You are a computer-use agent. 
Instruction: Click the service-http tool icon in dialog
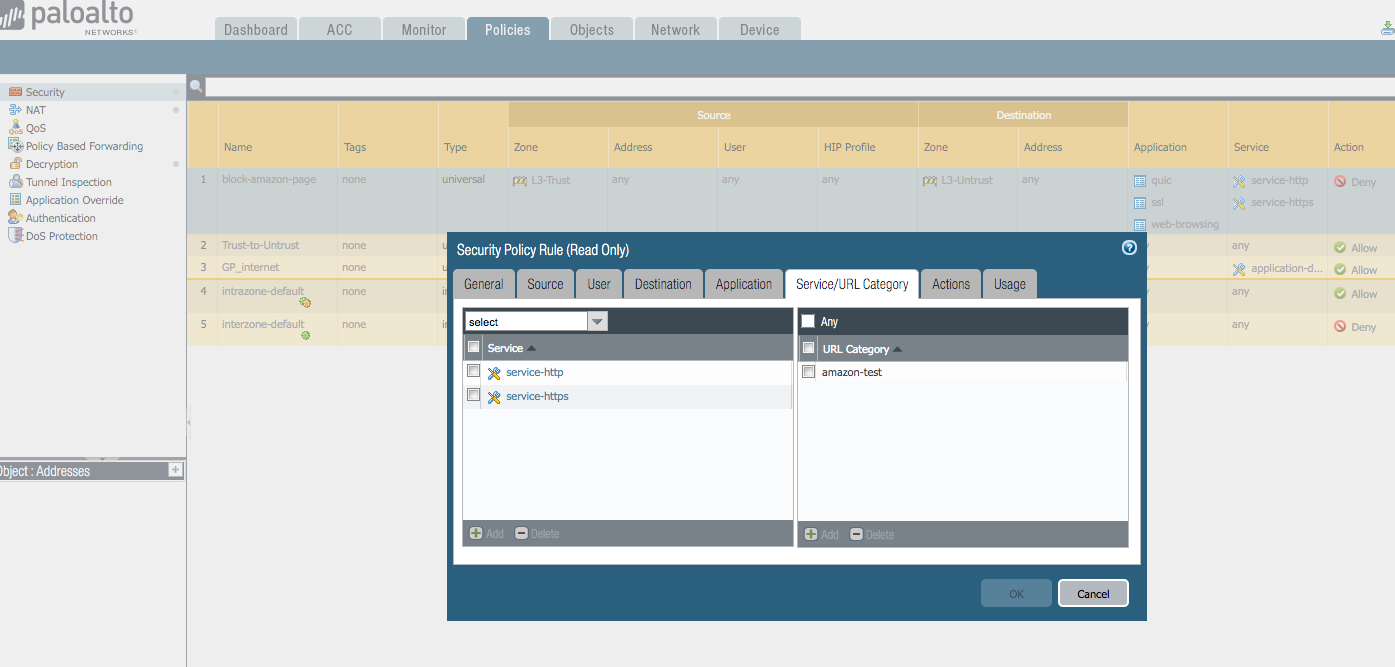point(494,373)
